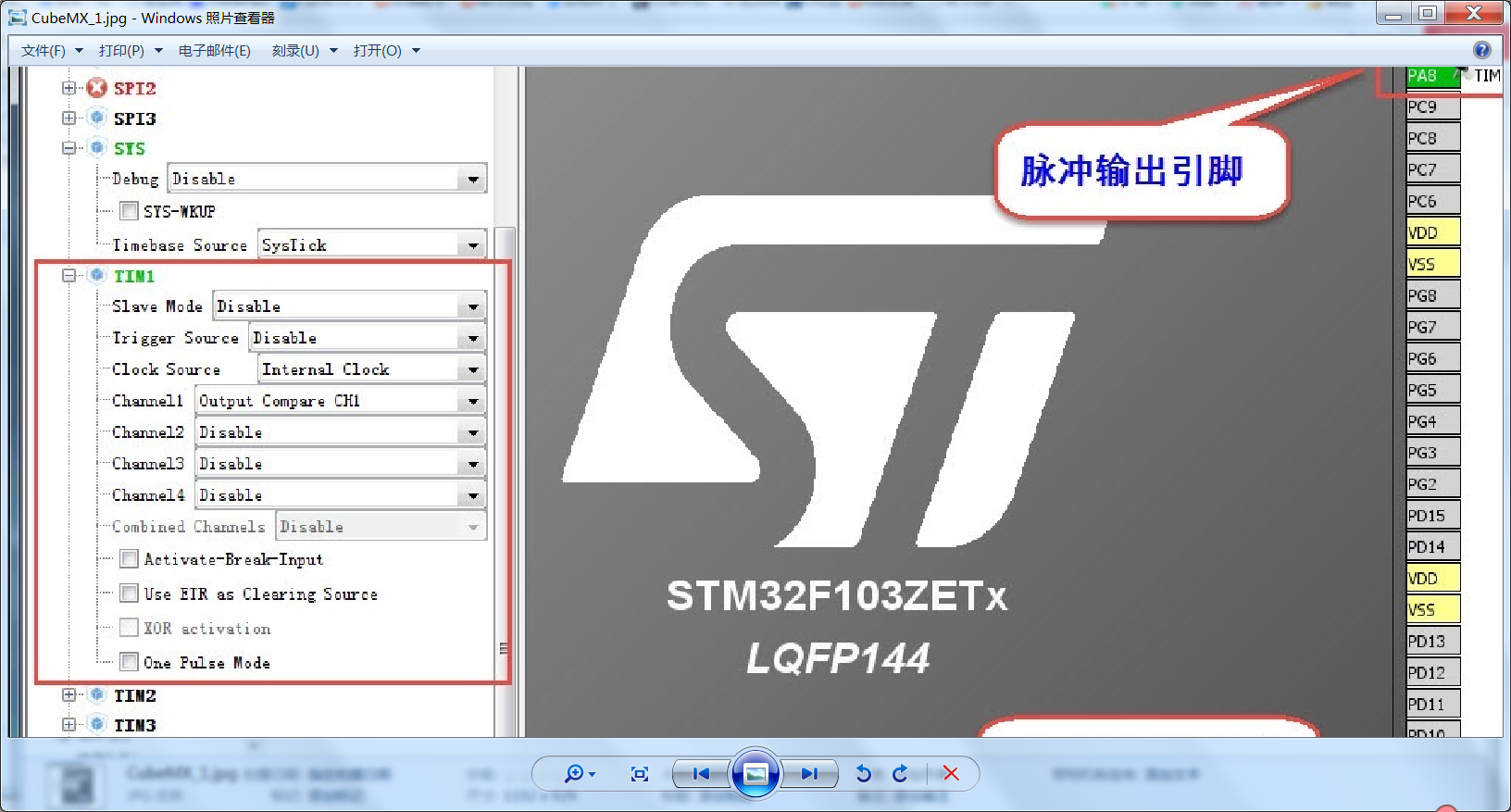1511x812 pixels.
Task: Open the Channel1 Output Compare dropdown
Action: [341, 401]
